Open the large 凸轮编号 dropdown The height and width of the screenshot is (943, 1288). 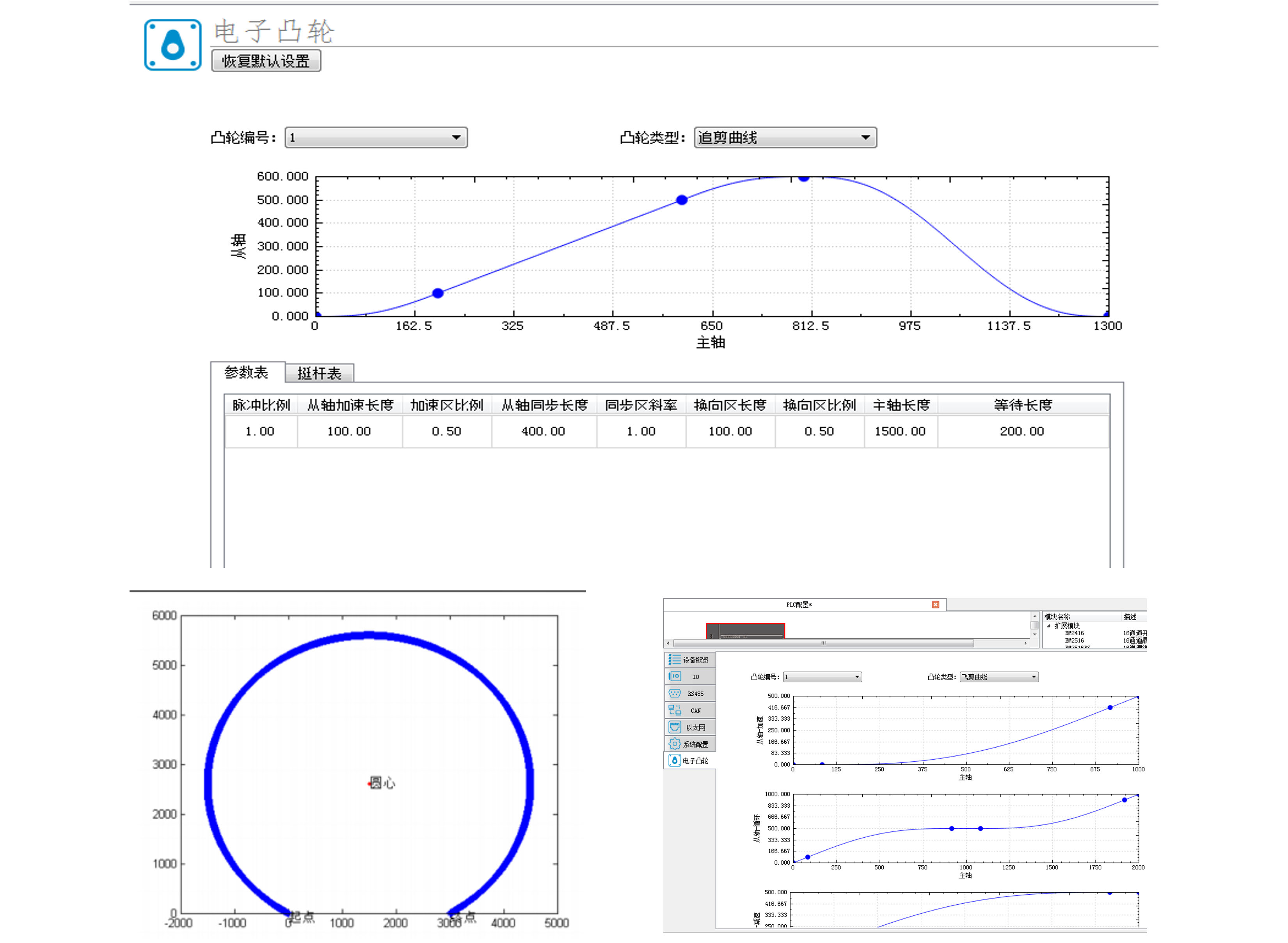click(376, 138)
